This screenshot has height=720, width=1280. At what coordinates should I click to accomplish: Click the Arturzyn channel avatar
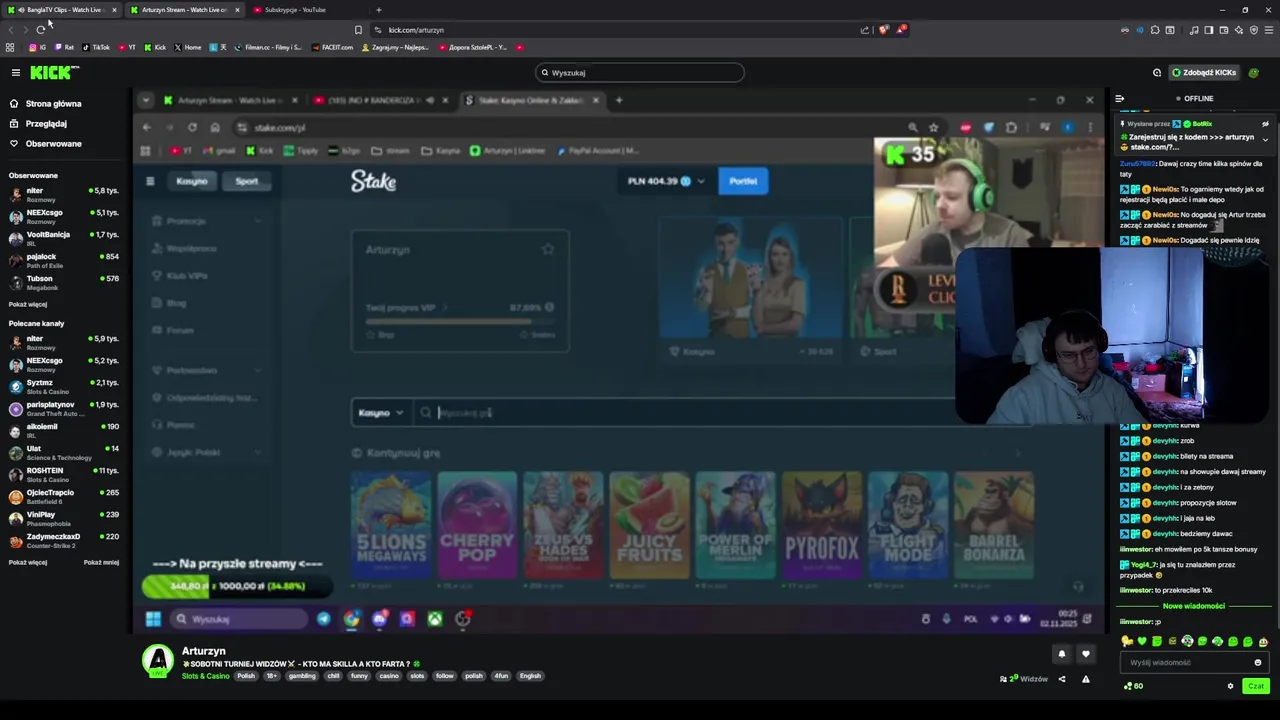[x=157, y=661]
